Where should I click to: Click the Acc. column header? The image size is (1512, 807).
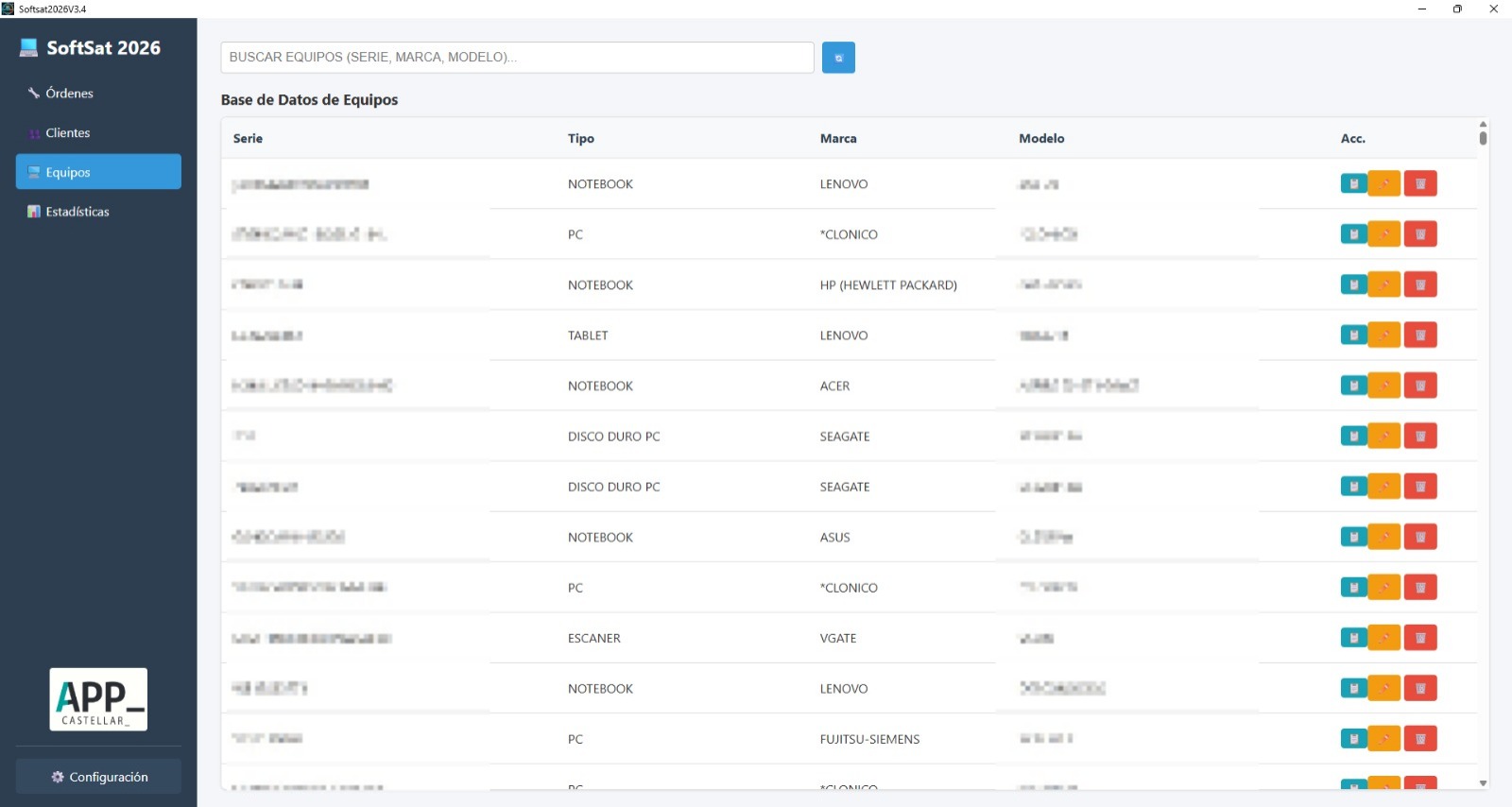click(x=1353, y=138)
